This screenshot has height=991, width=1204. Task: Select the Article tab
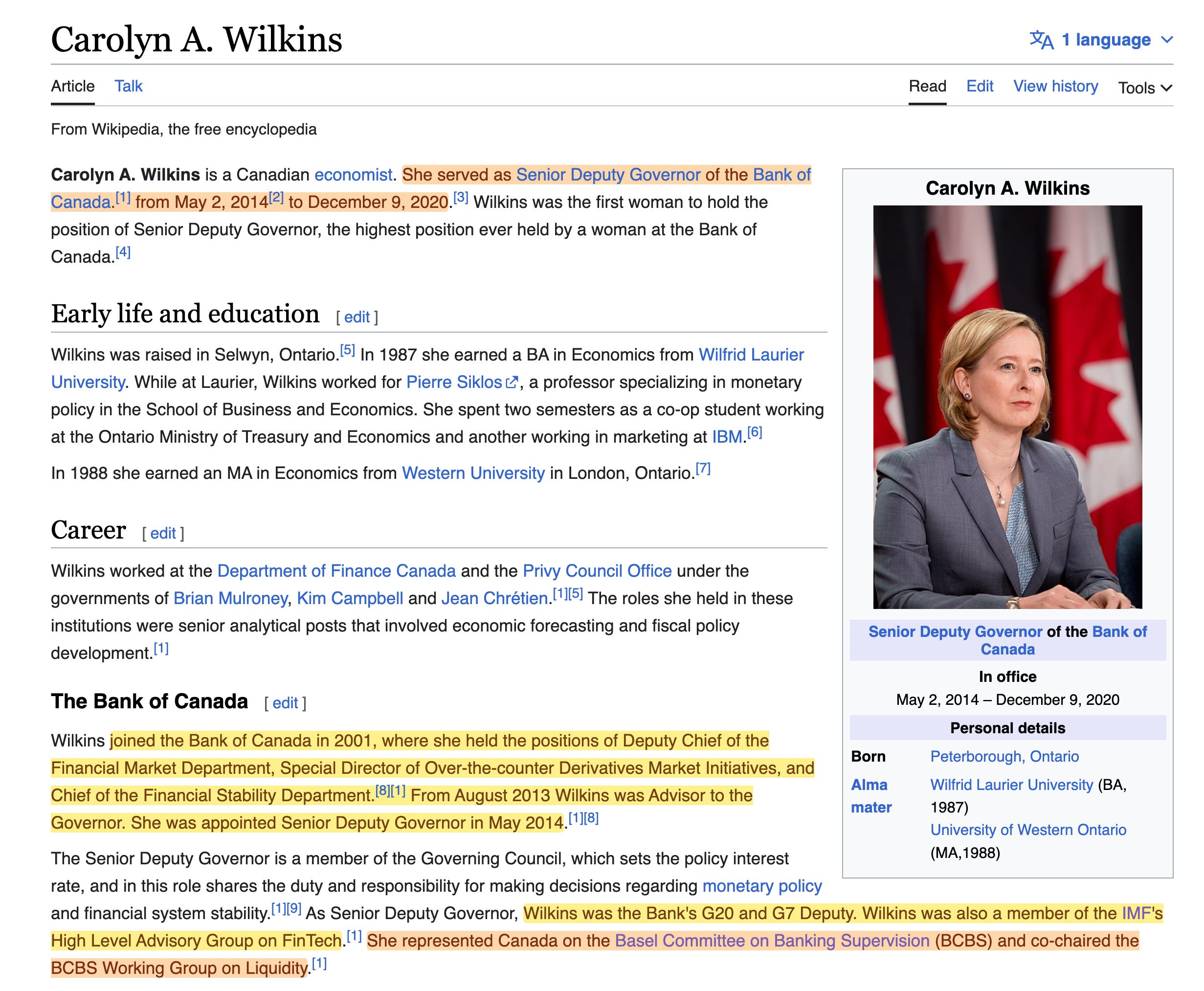click(x=72, y=86)
